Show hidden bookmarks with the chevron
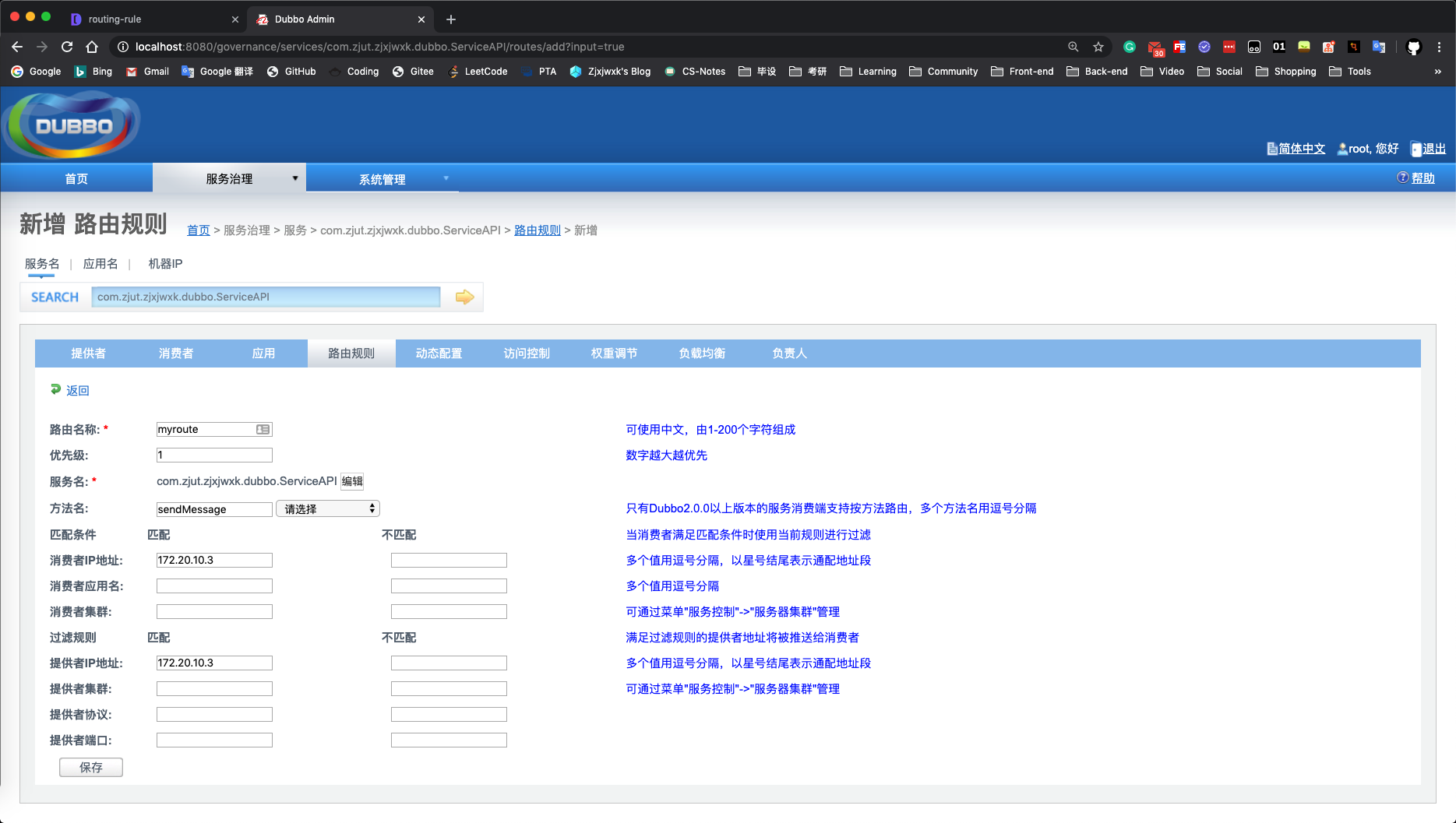This screenshot has width=1456, height=823. click(1438, 71)
